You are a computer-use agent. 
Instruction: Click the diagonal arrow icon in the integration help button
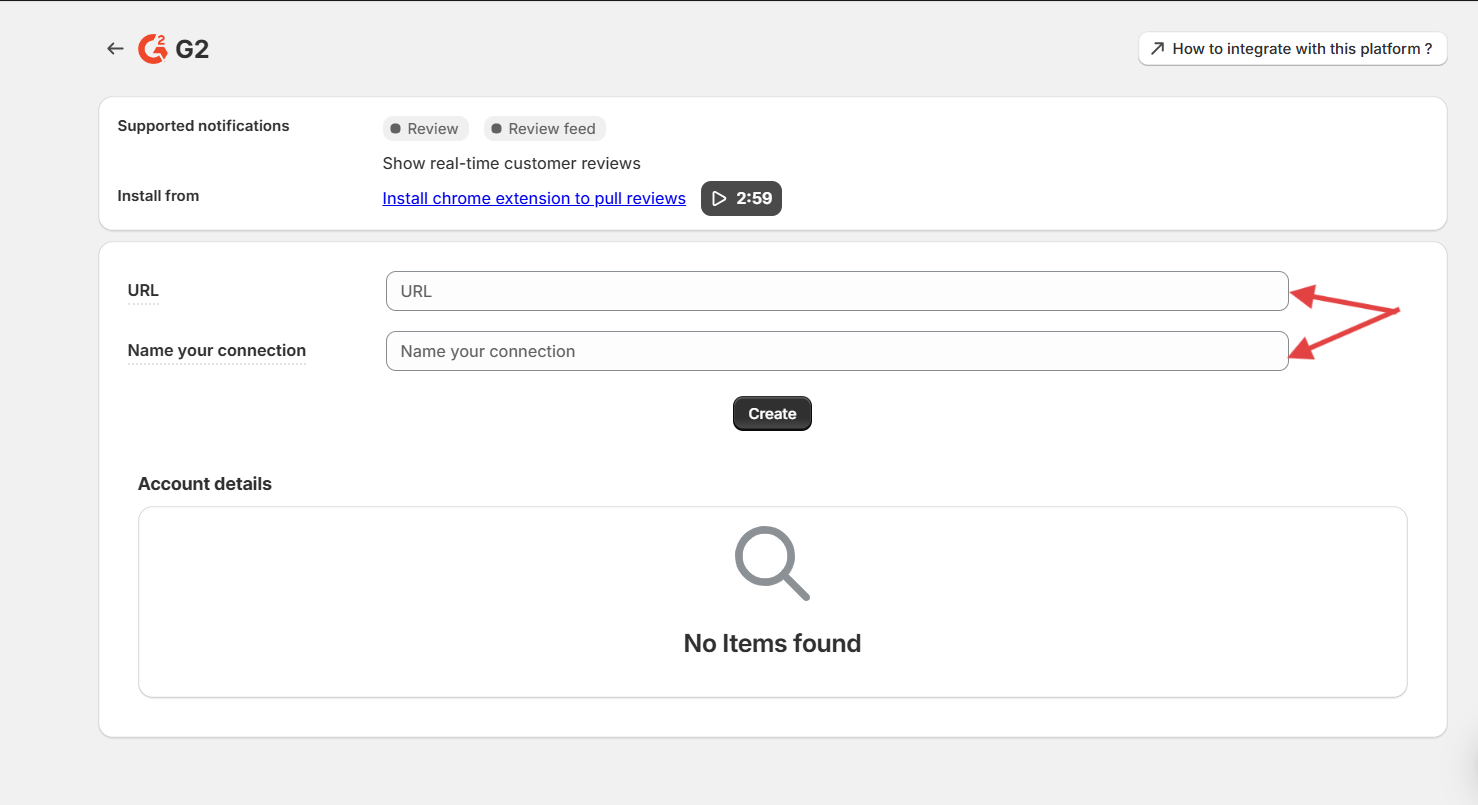(1157, 48)
